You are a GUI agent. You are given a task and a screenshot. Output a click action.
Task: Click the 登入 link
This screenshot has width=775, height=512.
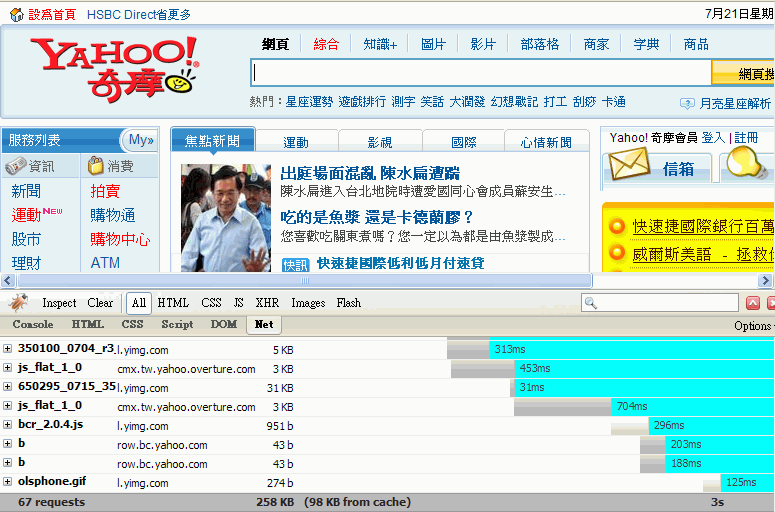coord(713,137)
